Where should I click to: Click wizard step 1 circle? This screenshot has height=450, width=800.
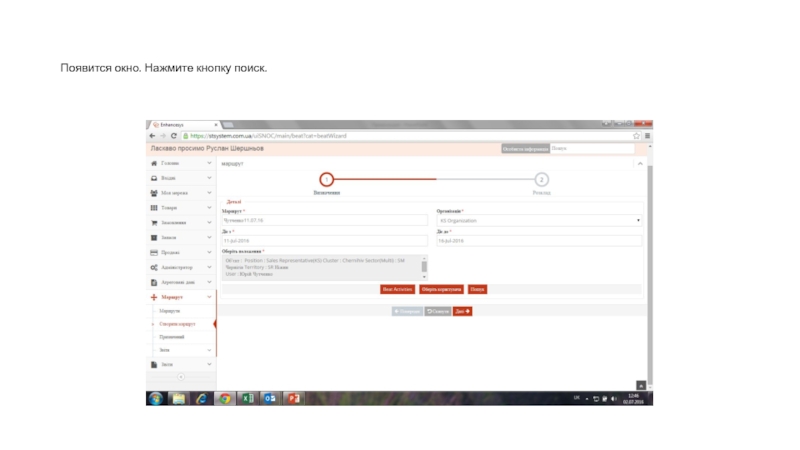327,180
